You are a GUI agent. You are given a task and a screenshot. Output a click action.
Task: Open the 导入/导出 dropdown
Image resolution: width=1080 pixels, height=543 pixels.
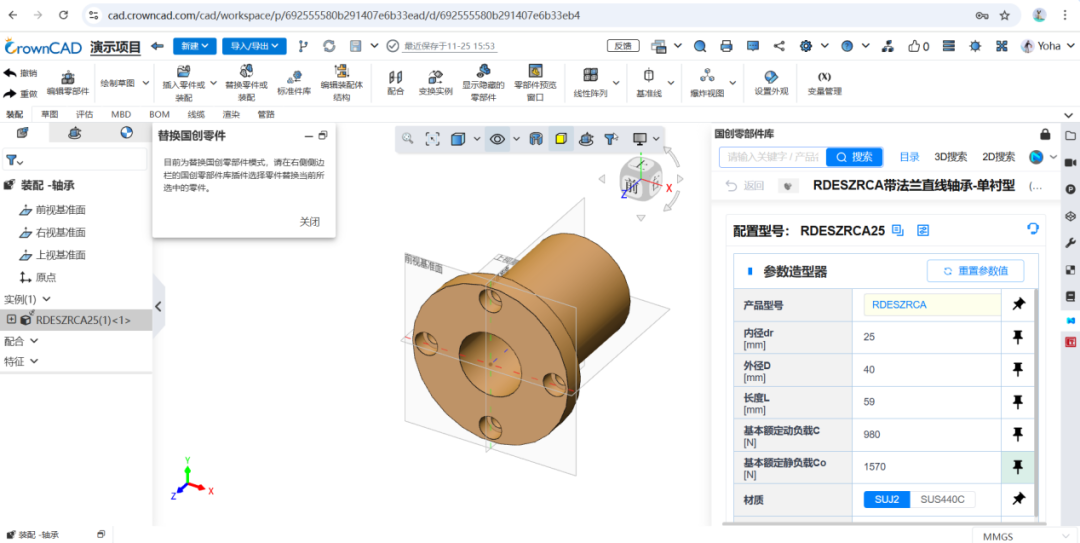[x=254, y=46]
